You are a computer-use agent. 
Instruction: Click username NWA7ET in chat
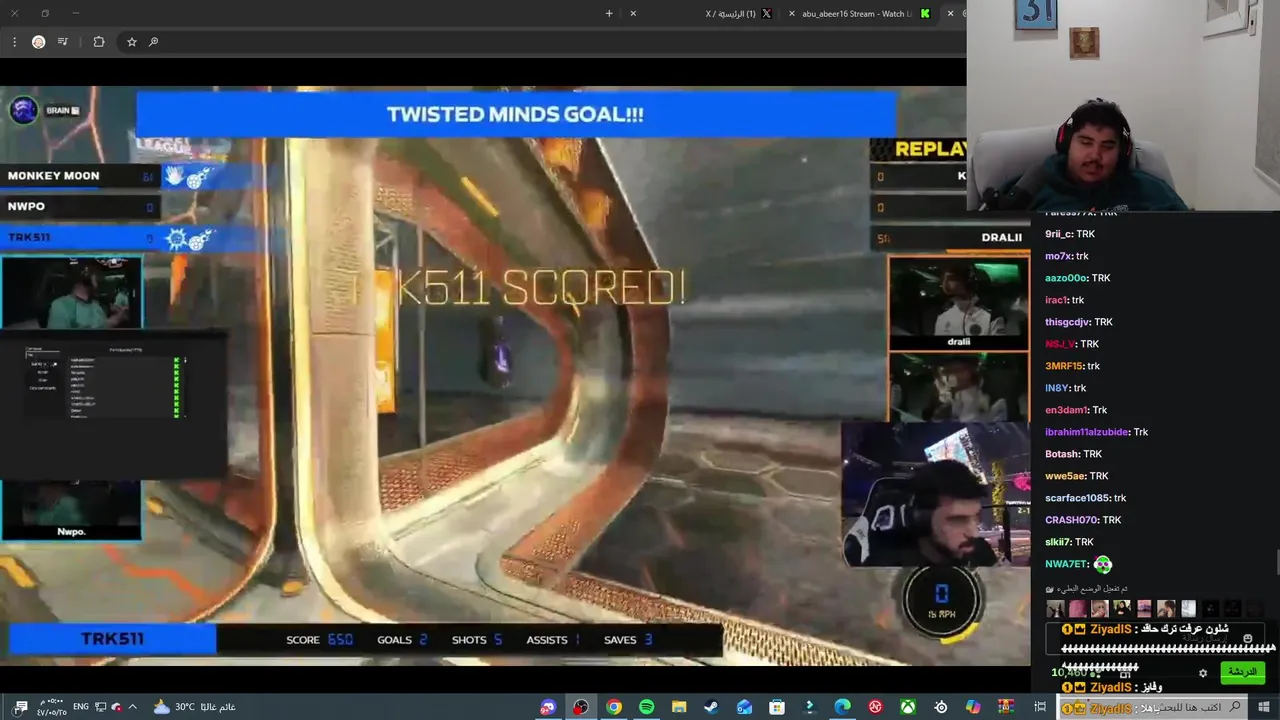(1065, 564)
